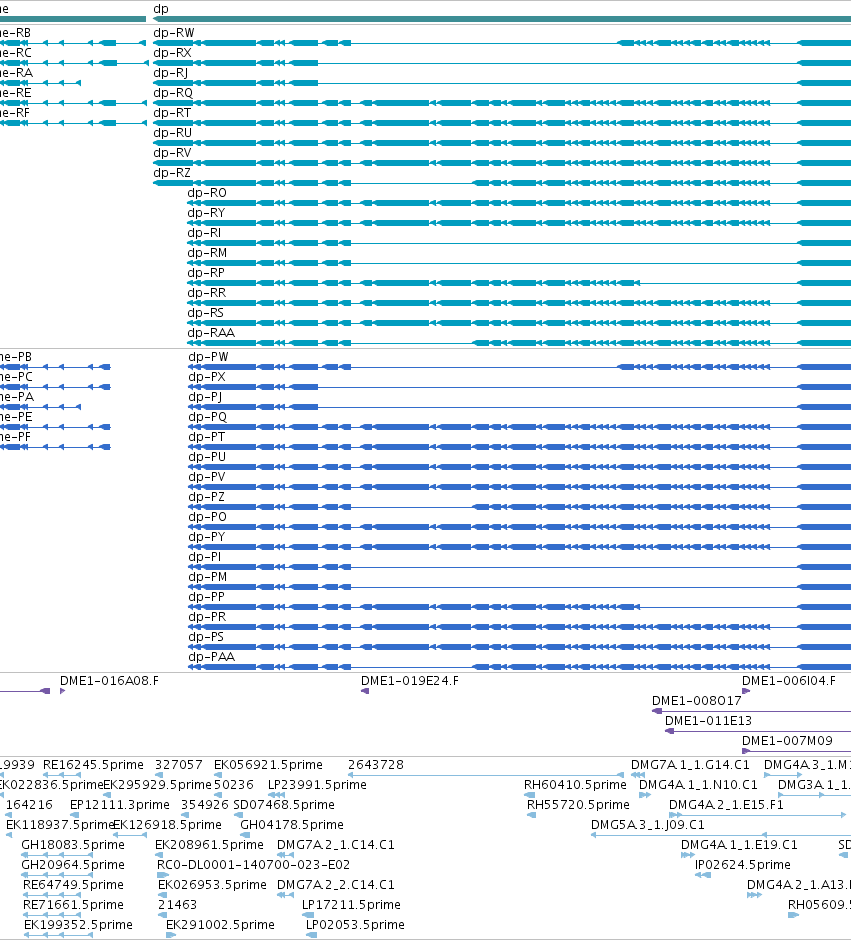Select the dp-PI protein label
This screenshot has height=940, width=851.
205,556
